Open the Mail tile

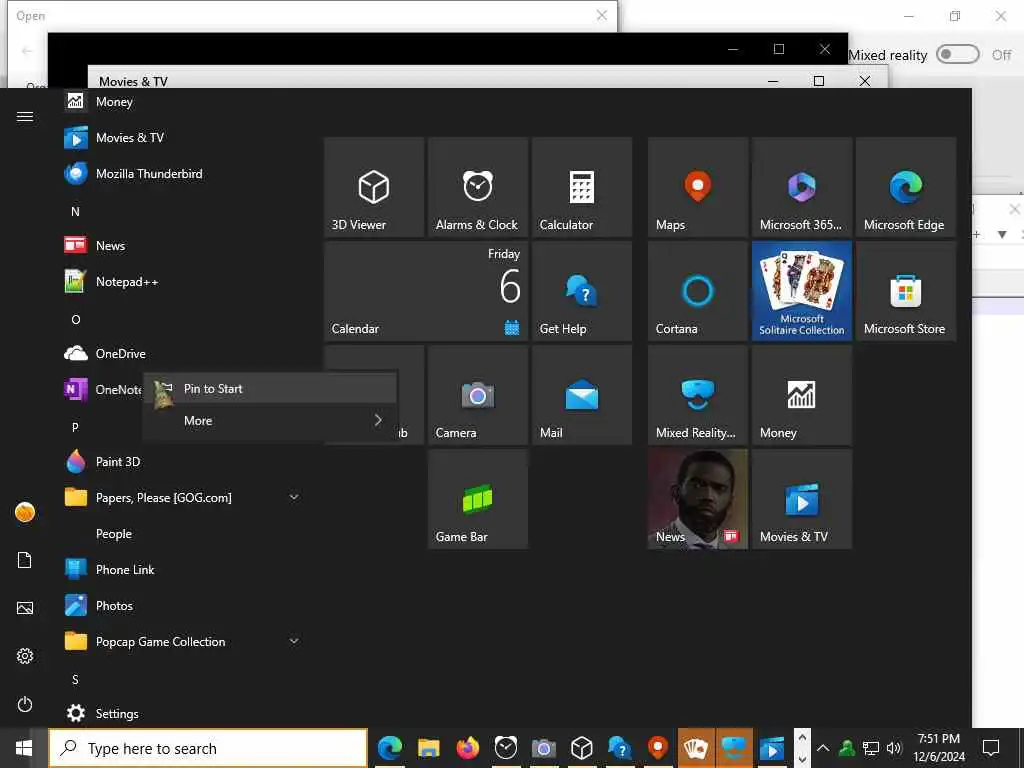tap(581, 395)
